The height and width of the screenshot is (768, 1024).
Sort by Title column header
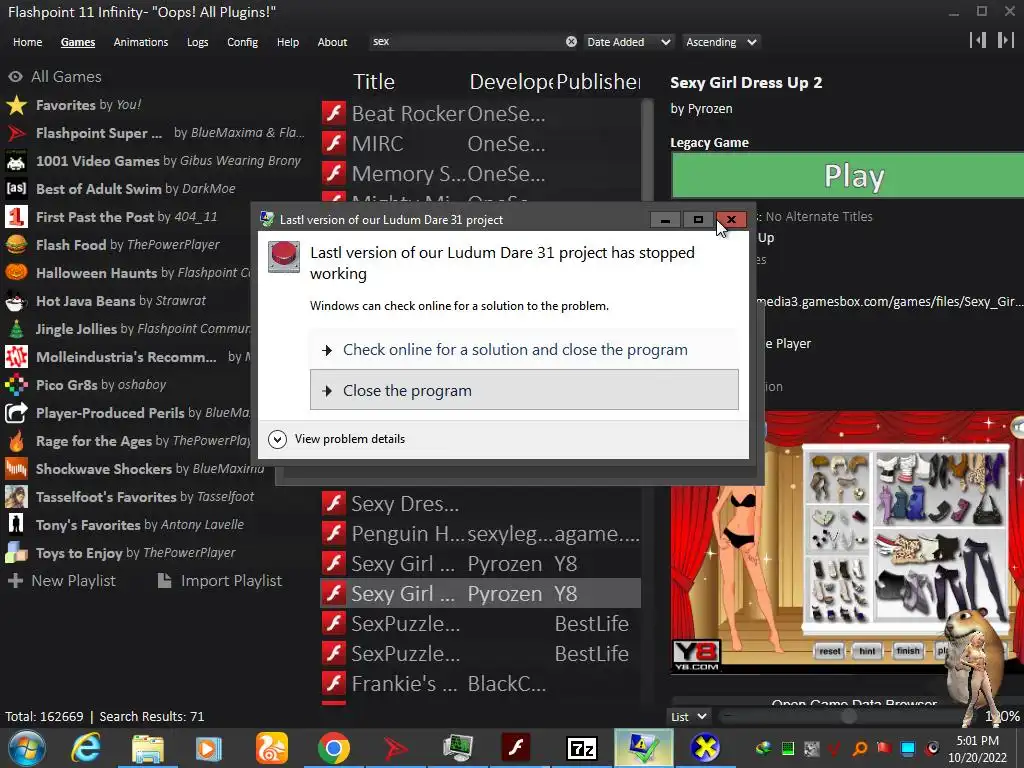374,82
